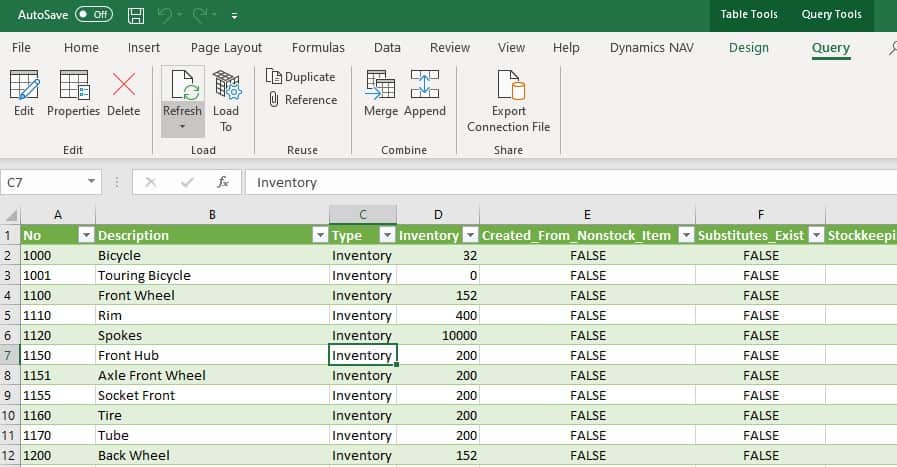Click Append queries icon

coord(424,85)
